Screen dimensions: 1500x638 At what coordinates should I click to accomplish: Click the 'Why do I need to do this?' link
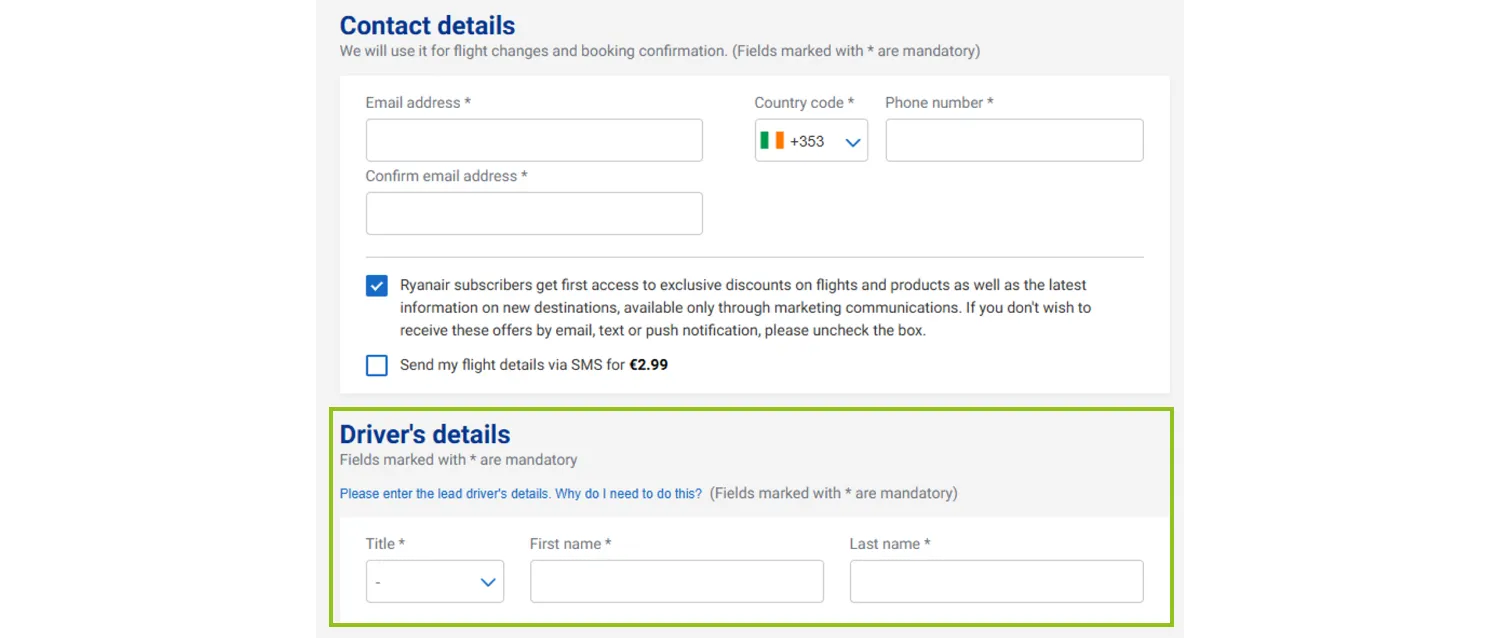[628, 493]
